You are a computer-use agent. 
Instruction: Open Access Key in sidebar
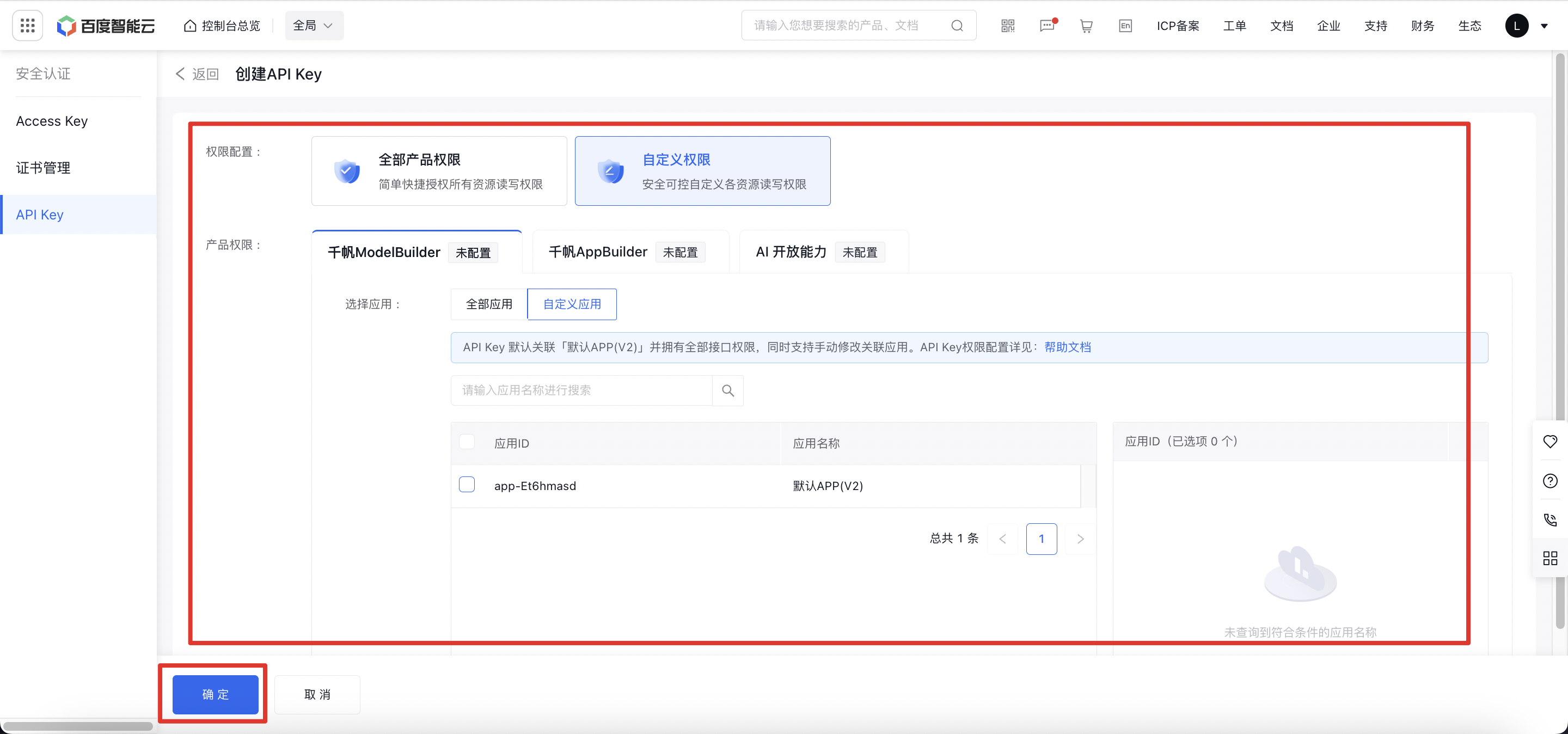coord(78,121)
